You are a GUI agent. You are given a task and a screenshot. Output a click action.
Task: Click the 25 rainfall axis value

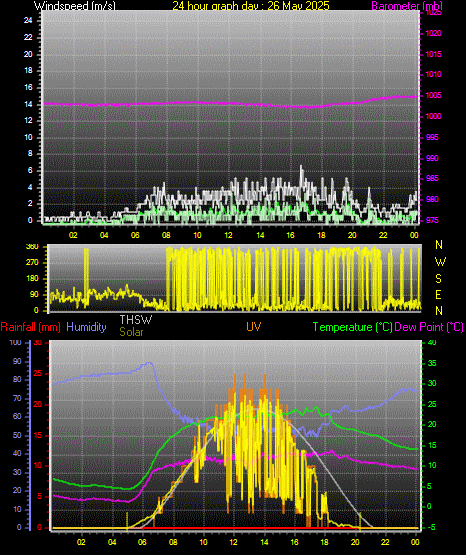pos(38,373)
